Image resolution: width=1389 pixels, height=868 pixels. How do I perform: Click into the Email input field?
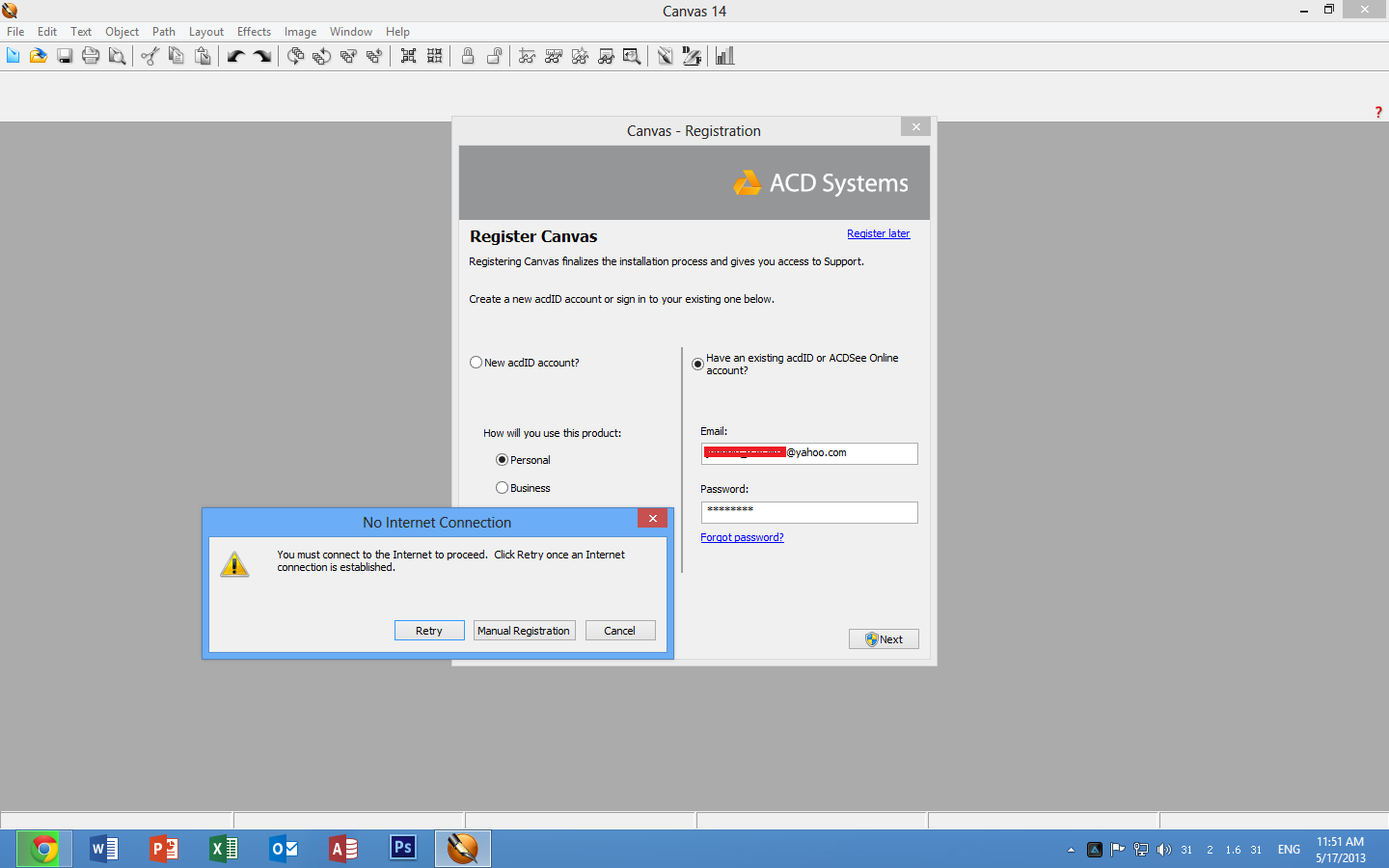click(809, 453)
